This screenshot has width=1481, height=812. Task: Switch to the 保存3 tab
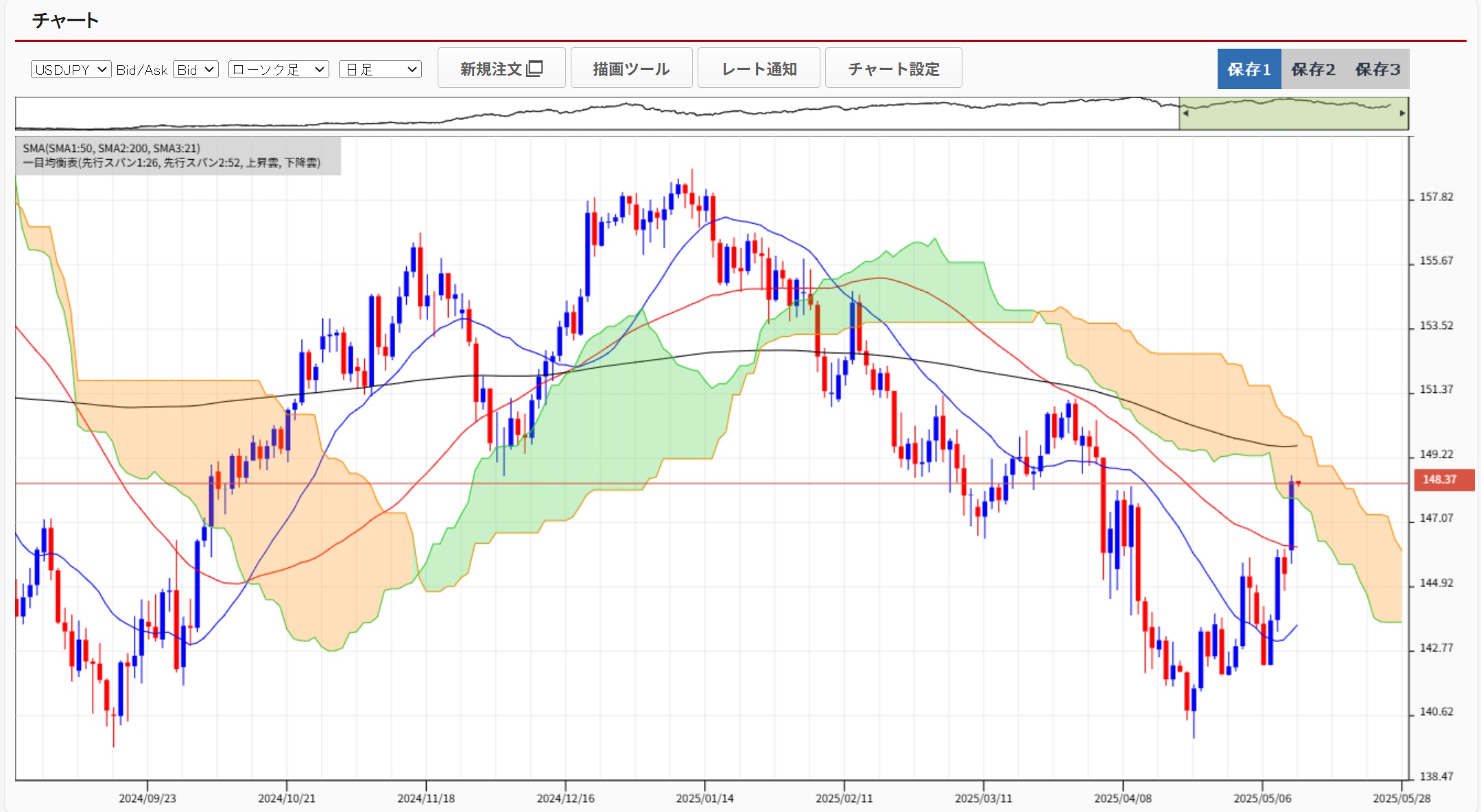[1377, 69]
